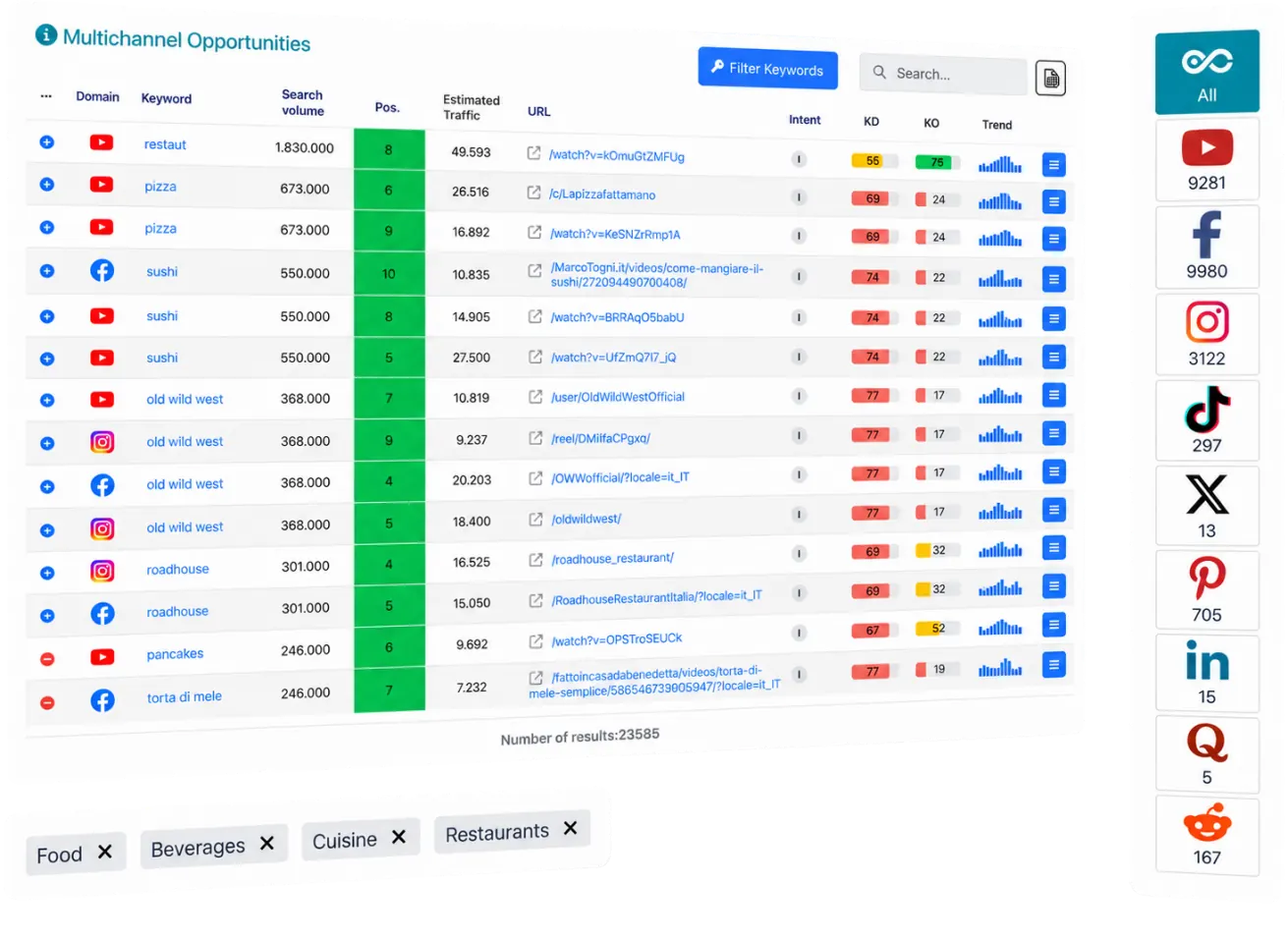Click the keyword pancakes

(175, 654)
